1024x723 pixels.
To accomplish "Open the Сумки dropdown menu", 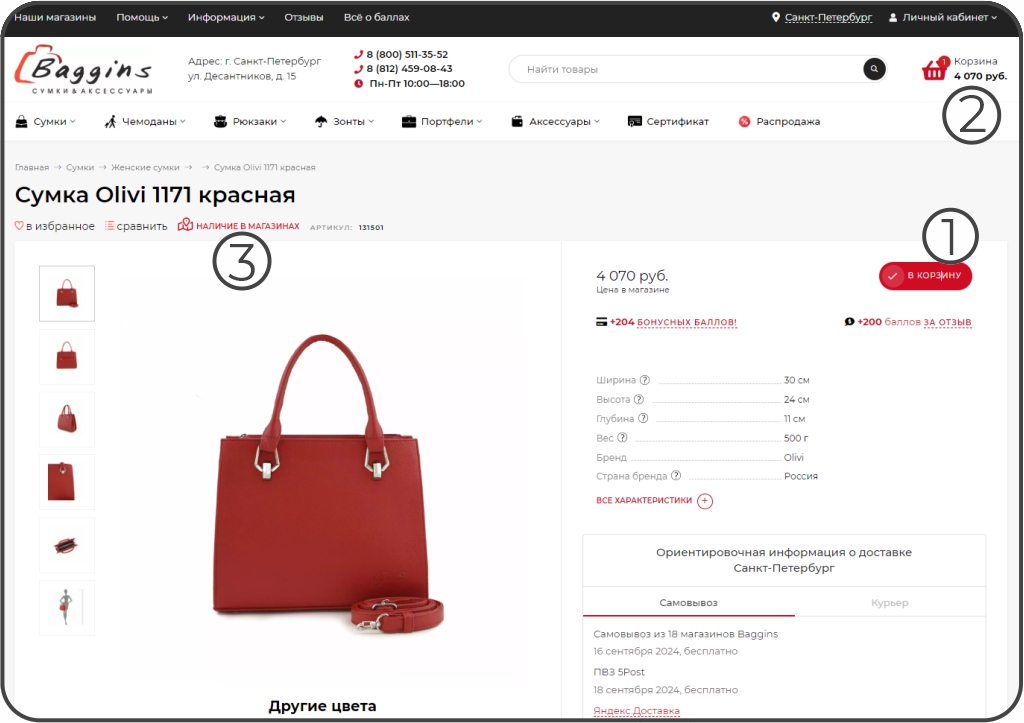I will (x=46, y=121).
